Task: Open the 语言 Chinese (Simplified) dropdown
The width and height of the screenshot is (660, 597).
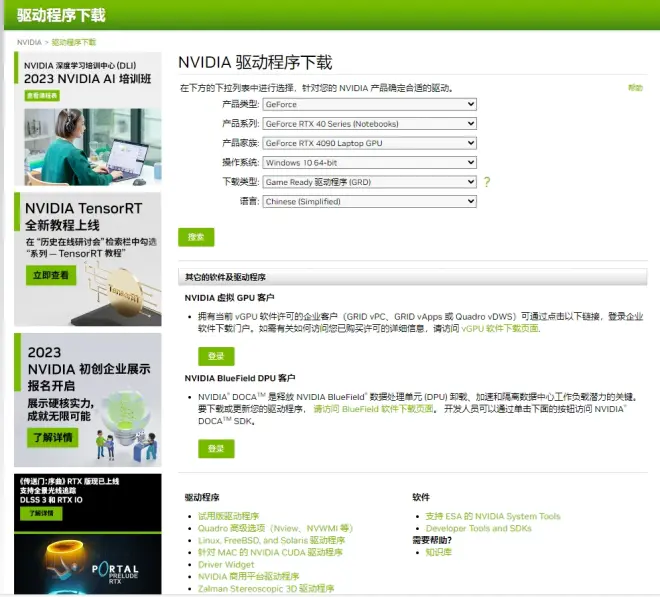Action: point(369,201)
